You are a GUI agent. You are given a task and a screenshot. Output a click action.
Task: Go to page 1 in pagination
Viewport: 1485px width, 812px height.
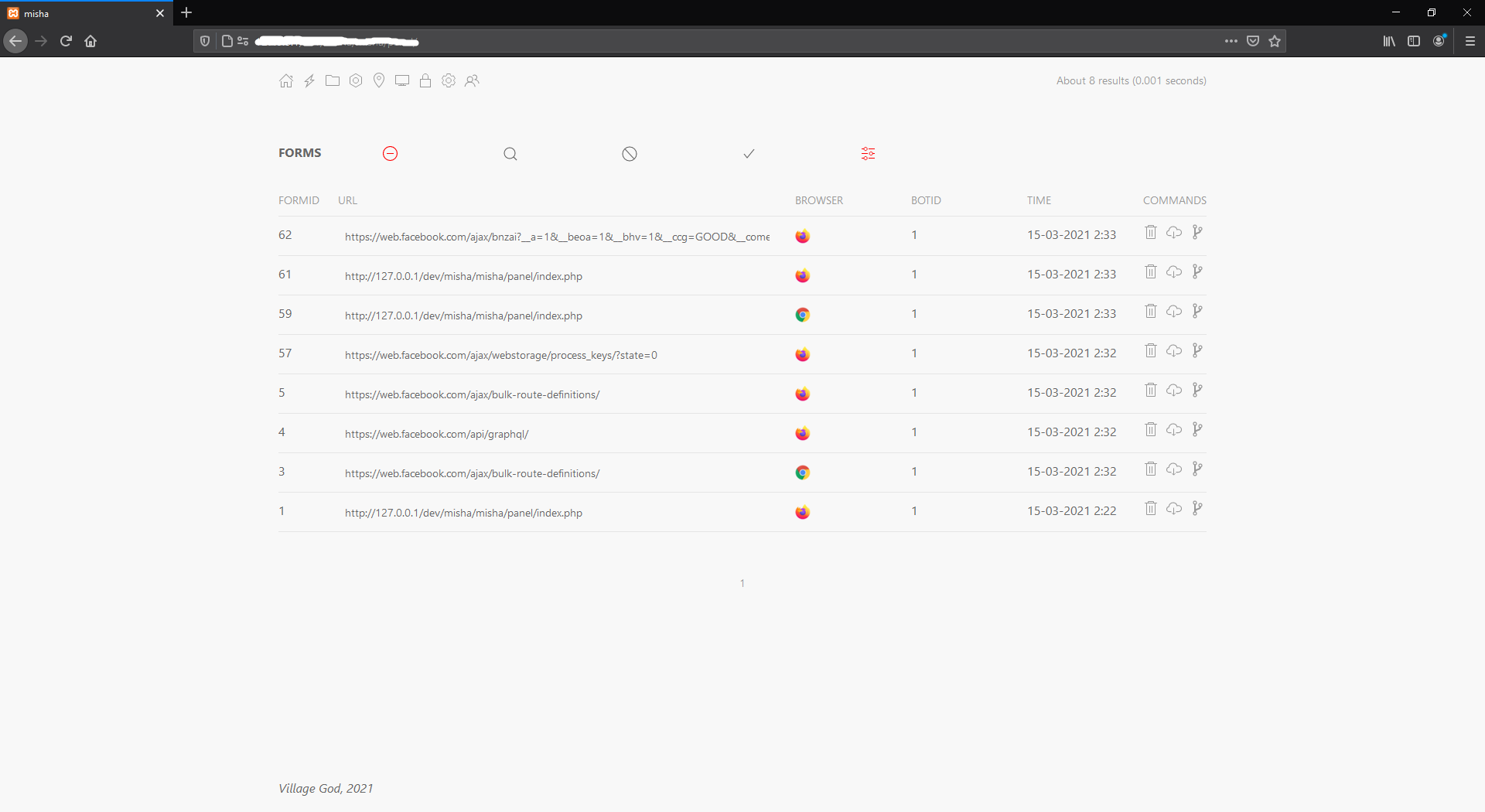[x=742, y=583]
